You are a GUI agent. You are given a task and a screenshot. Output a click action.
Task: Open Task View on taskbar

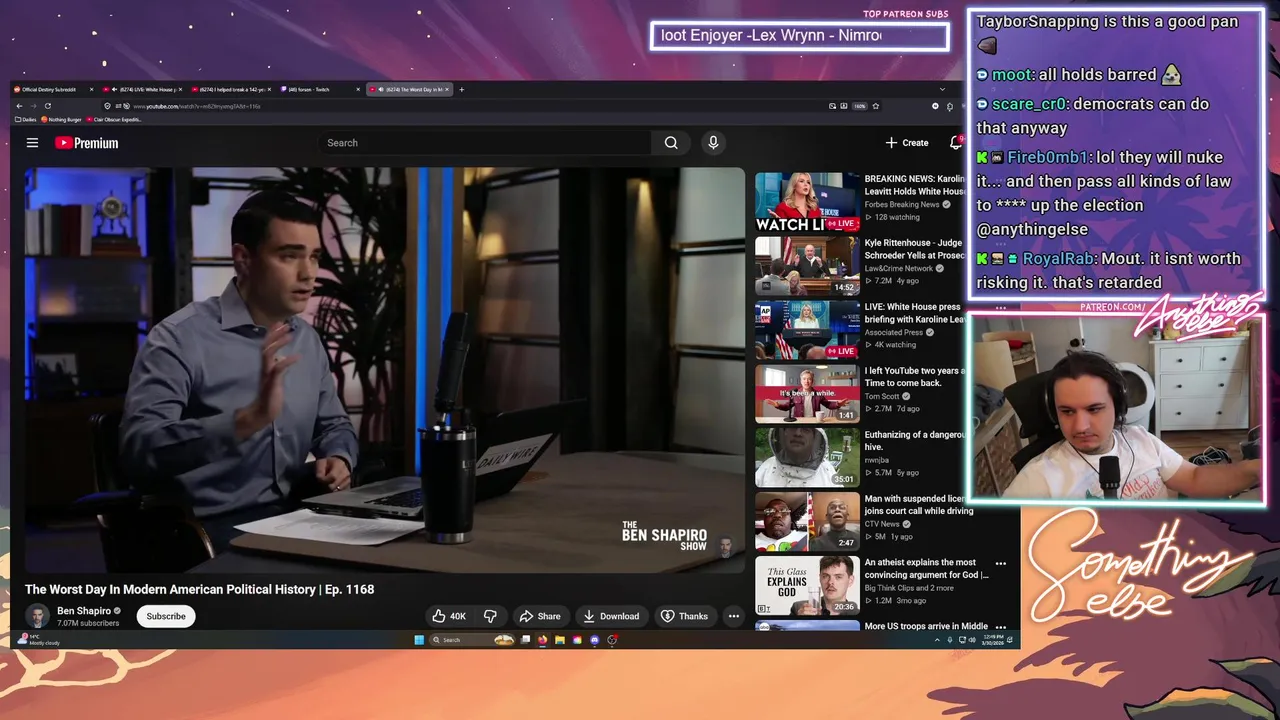point(525,640)
